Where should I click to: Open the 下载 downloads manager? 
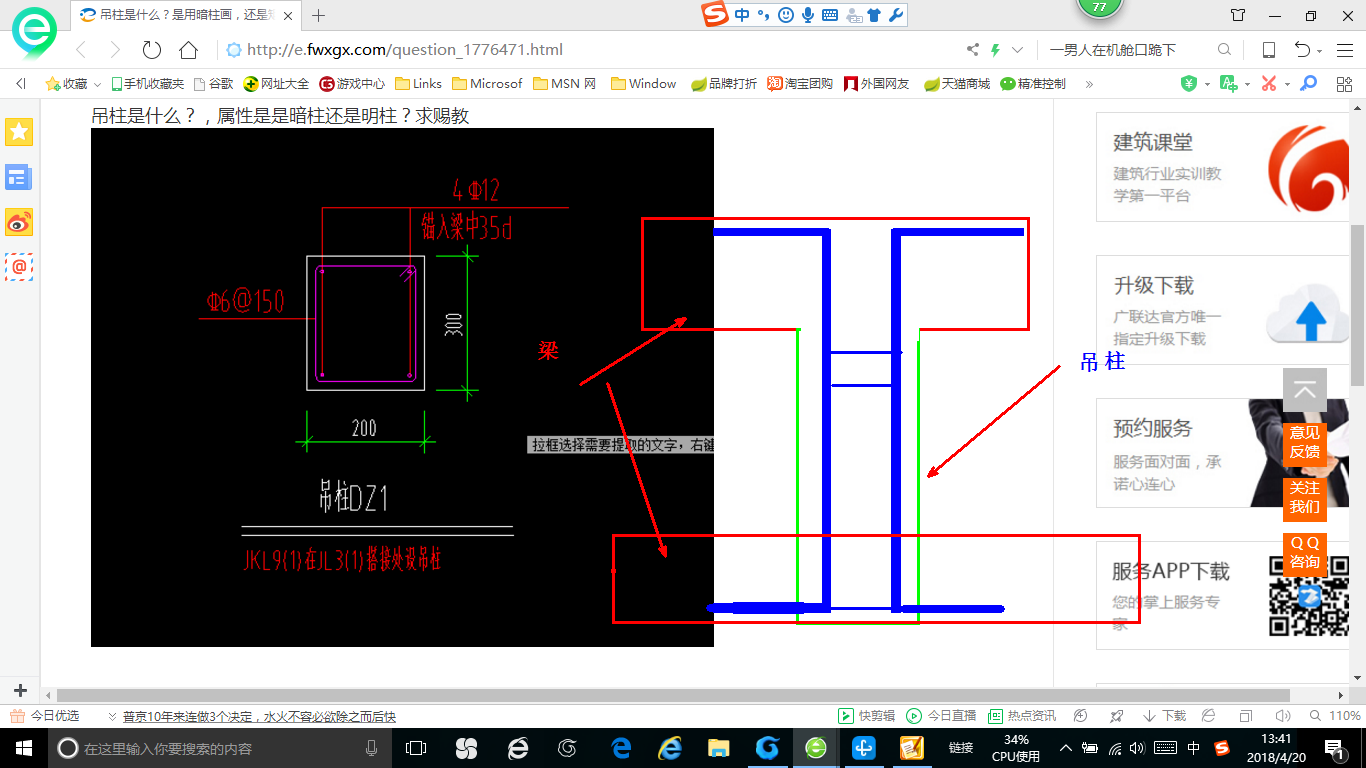[x=1164, y=716]
